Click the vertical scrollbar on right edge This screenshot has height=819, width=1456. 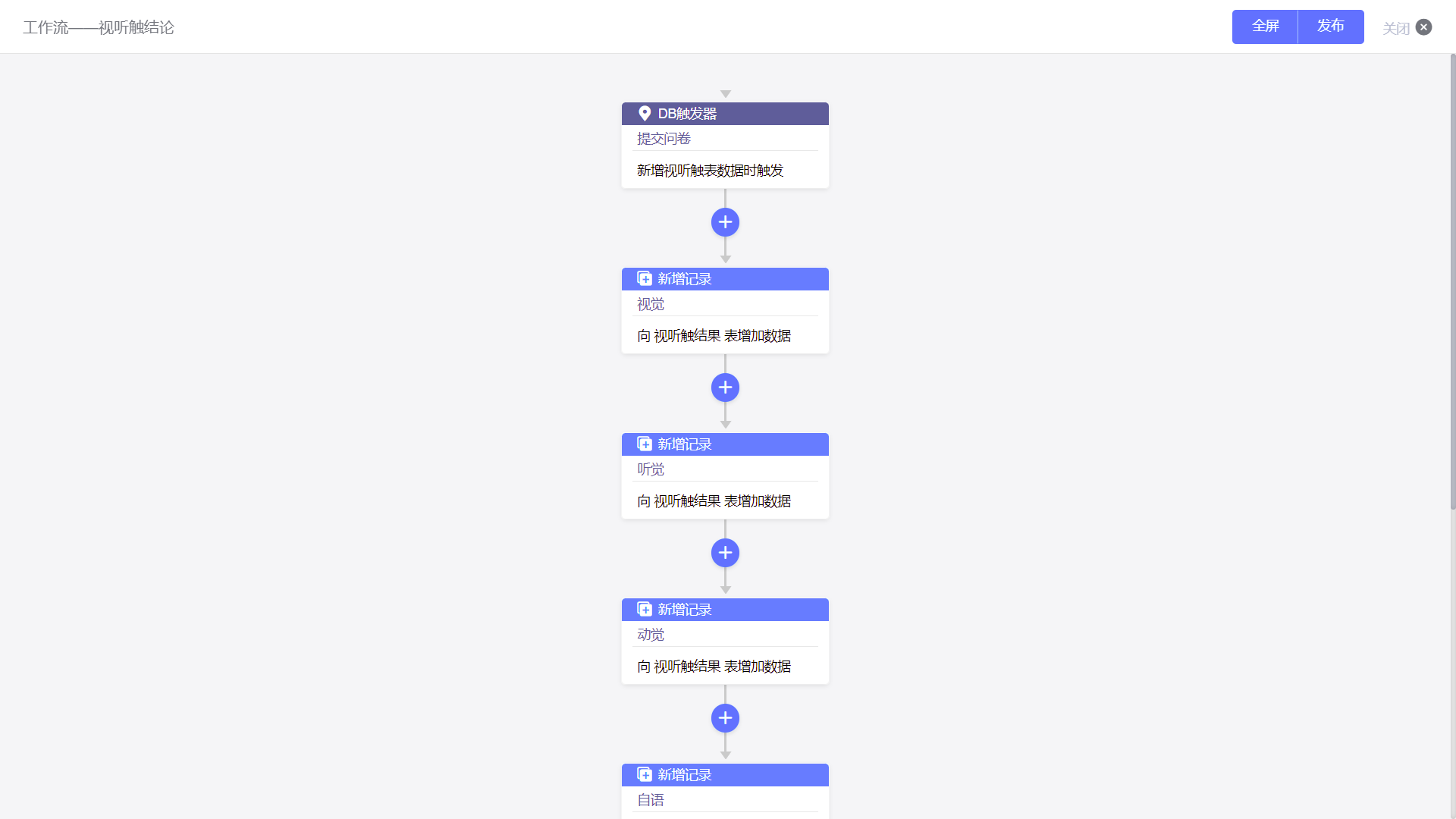point(1453,281)
